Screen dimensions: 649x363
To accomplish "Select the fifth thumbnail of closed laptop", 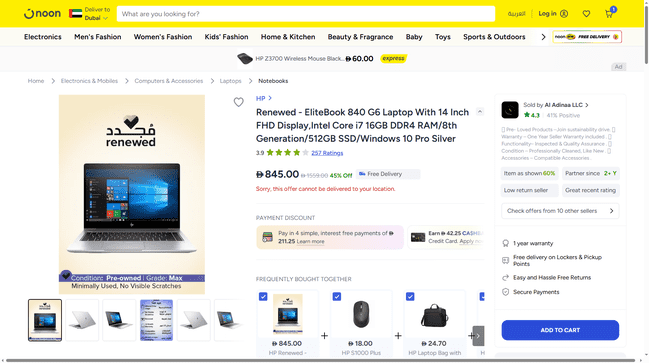I will click(194, 320).
